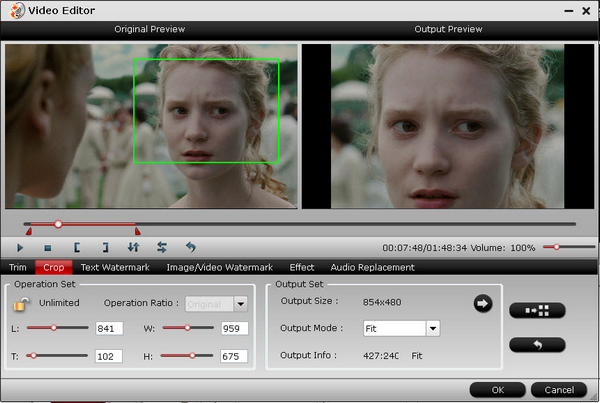This screenshot has width=600, height=403.
Task: Click the Volume slider handle
Action: click(x=556, y=247)
